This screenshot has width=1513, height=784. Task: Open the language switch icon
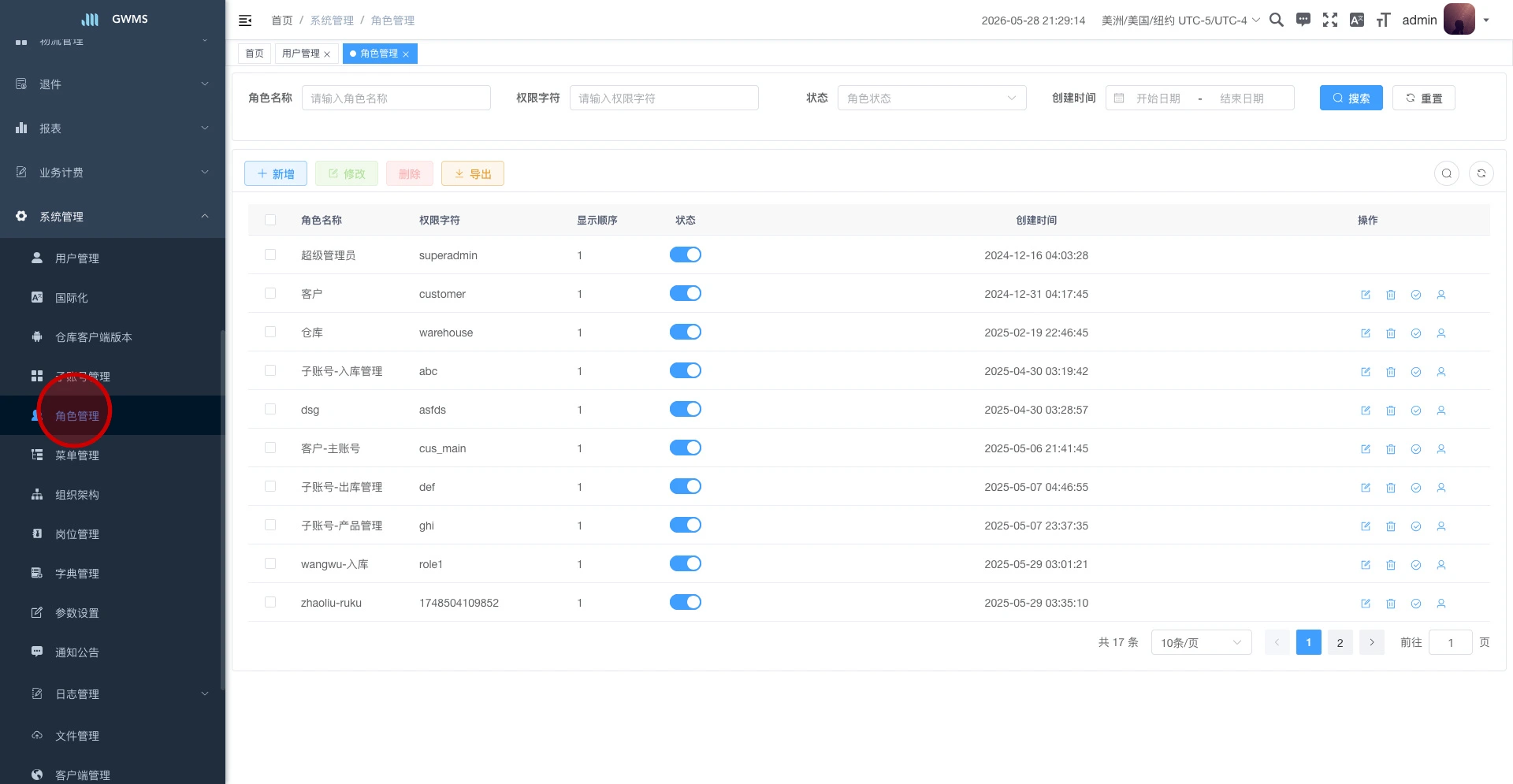point(1357,20)
